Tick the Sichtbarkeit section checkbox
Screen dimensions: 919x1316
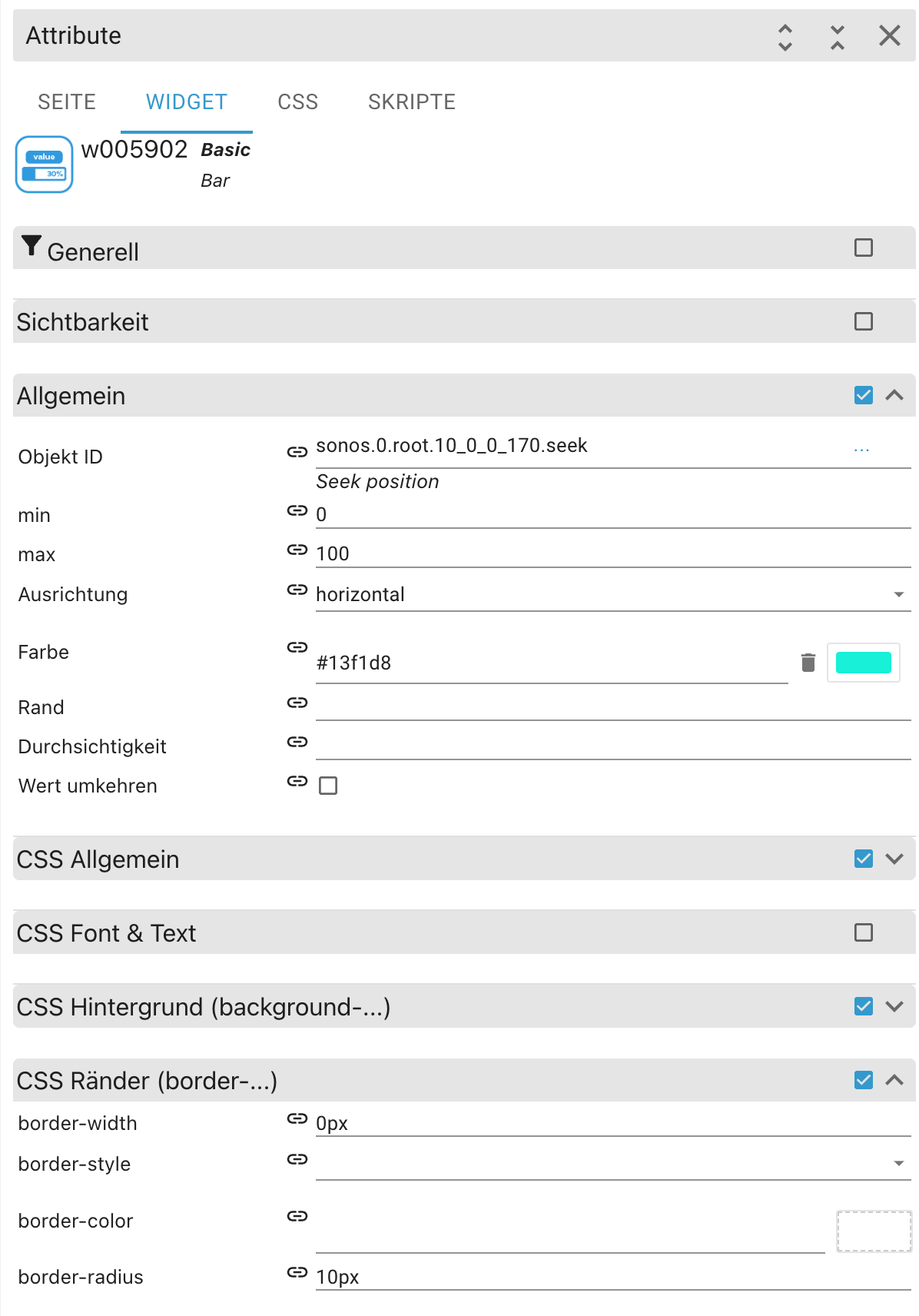coord(864,321)
